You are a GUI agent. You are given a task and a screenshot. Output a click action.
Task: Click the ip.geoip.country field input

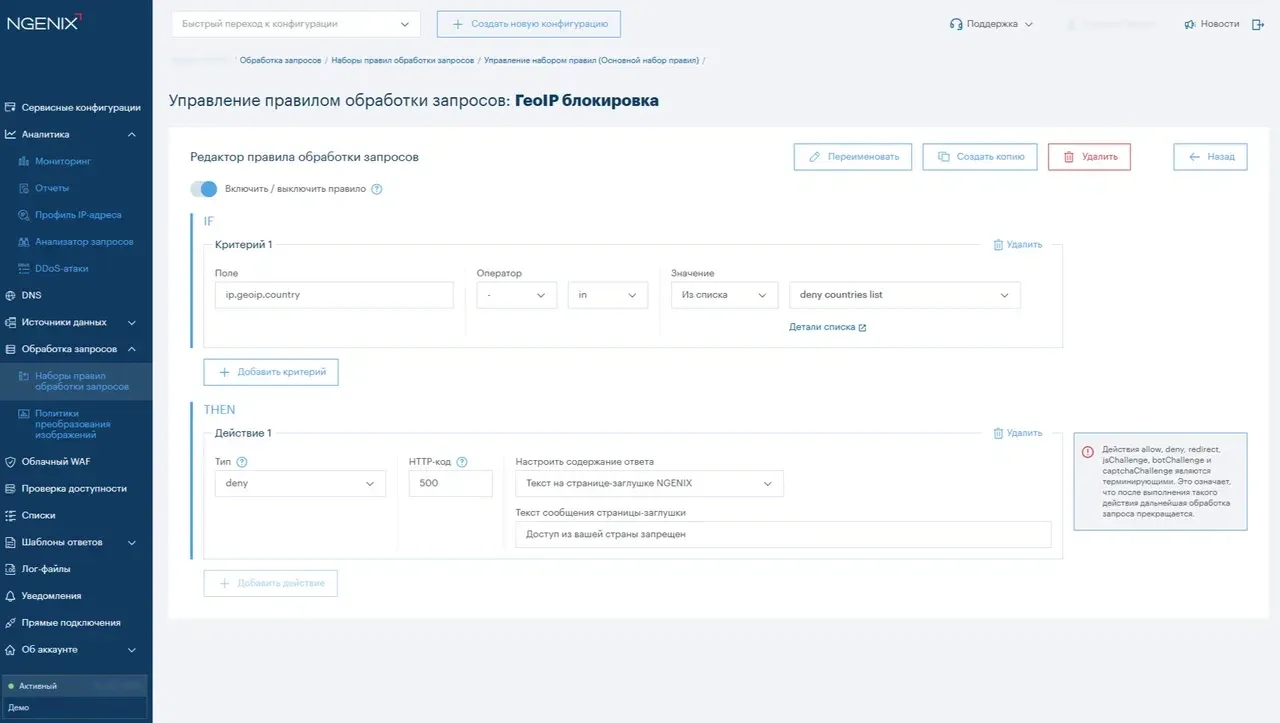pos(334,295)
